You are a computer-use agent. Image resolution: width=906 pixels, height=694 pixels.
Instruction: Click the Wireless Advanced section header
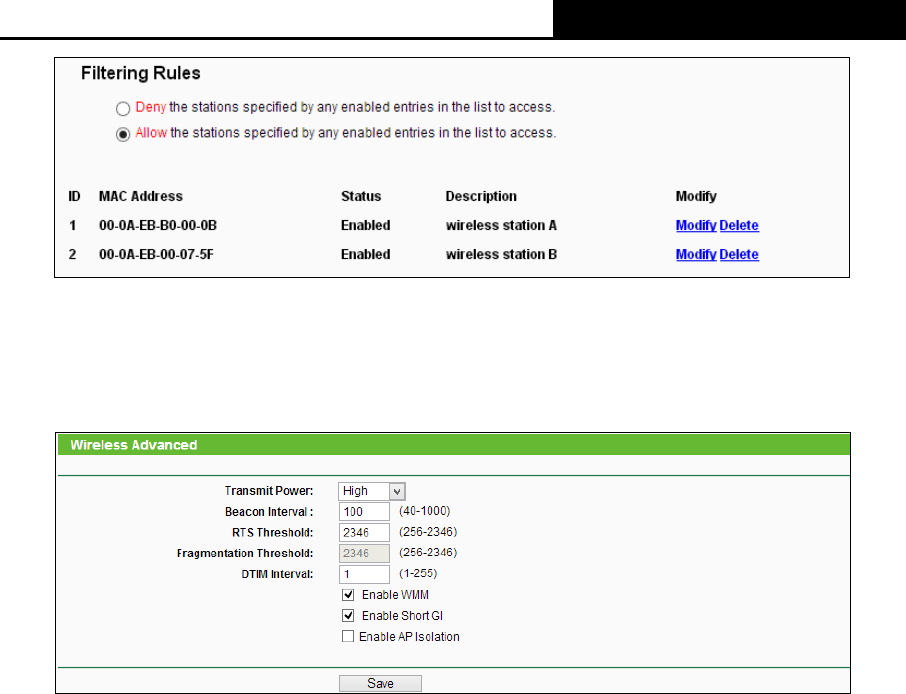pos(134,445)
